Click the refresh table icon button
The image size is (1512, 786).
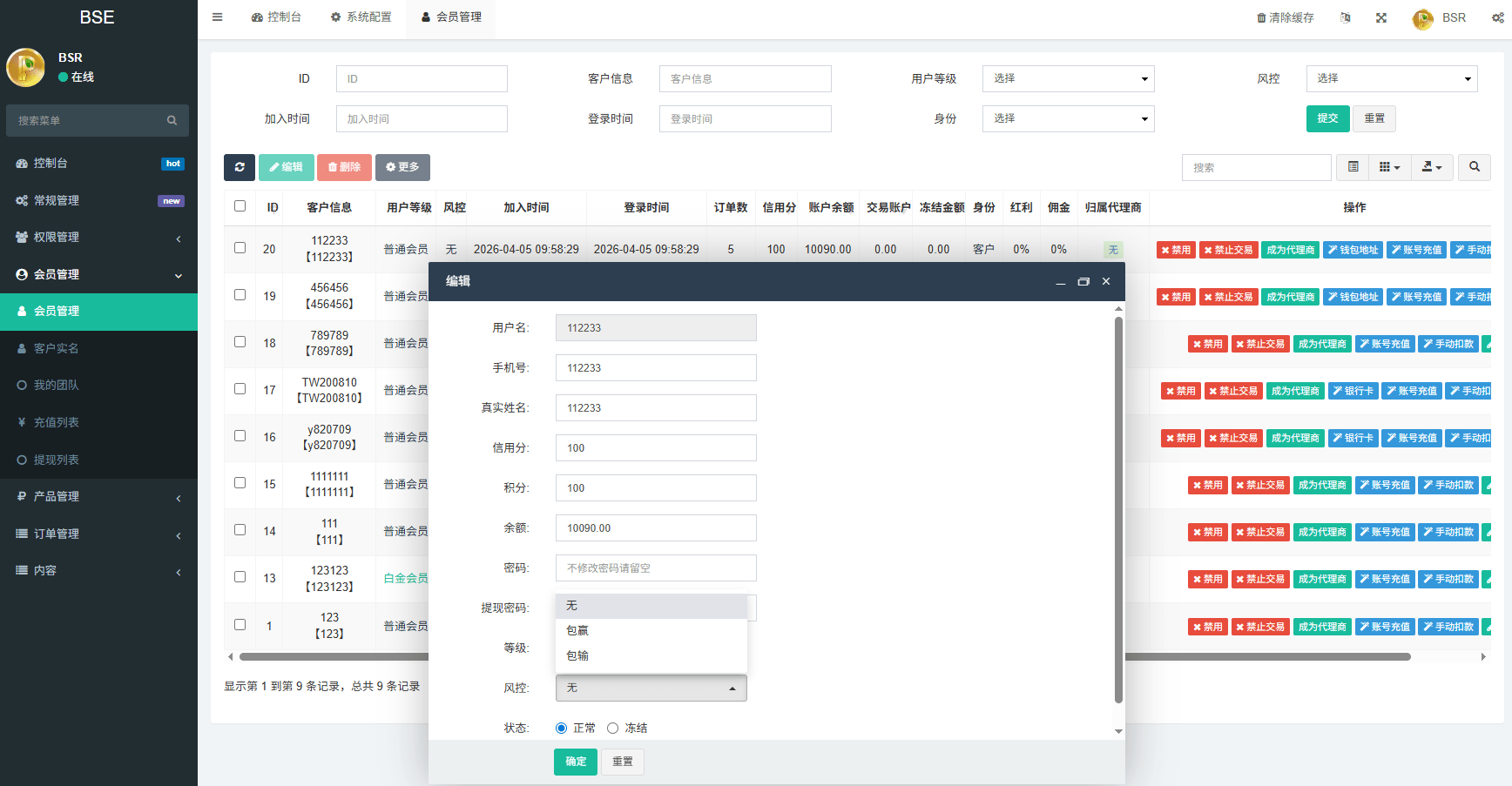point(240,167)
